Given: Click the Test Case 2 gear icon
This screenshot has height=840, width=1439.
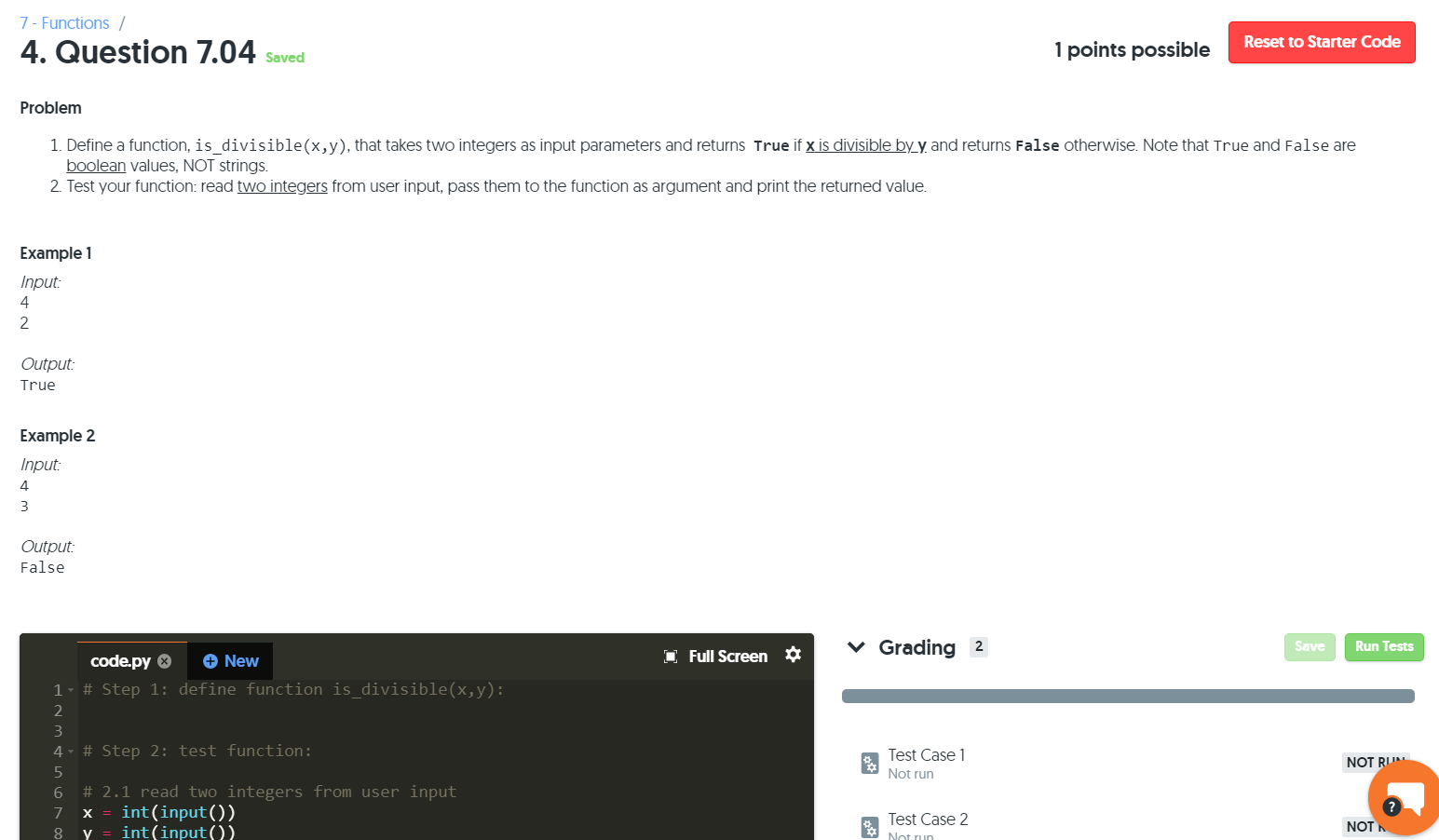Looking at the screenshot, I should [x=869, y=827].
